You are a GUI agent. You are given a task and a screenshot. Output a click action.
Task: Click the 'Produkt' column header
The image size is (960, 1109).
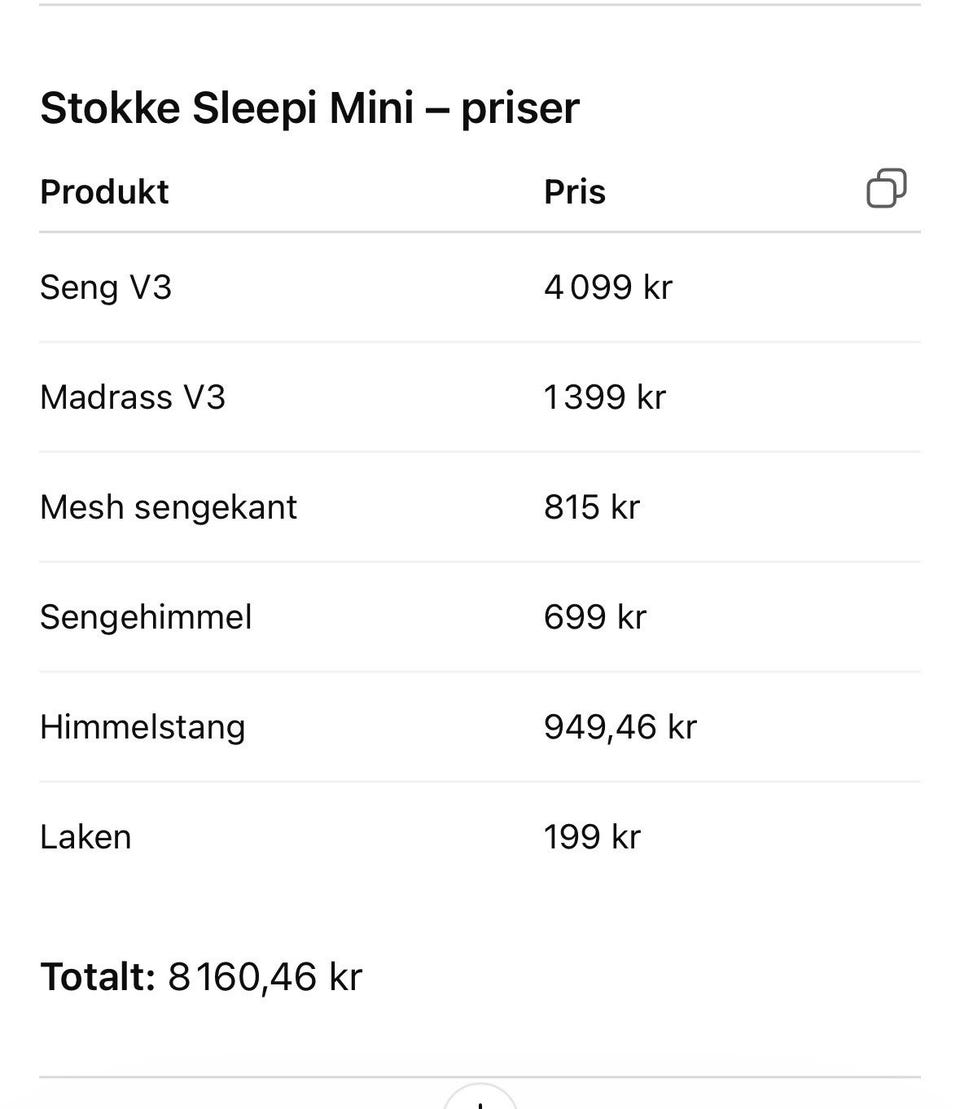click(x=104, y=191)
